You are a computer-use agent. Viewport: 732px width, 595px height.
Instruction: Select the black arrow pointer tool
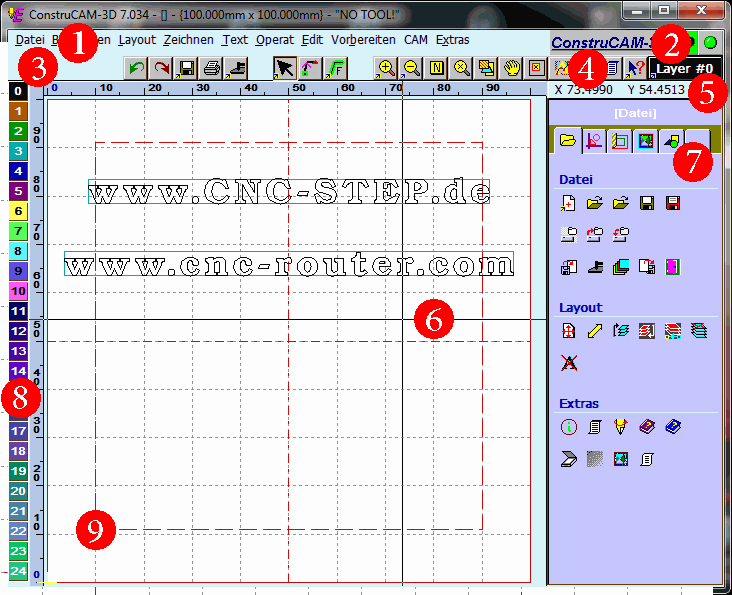[x=285, y=68]
